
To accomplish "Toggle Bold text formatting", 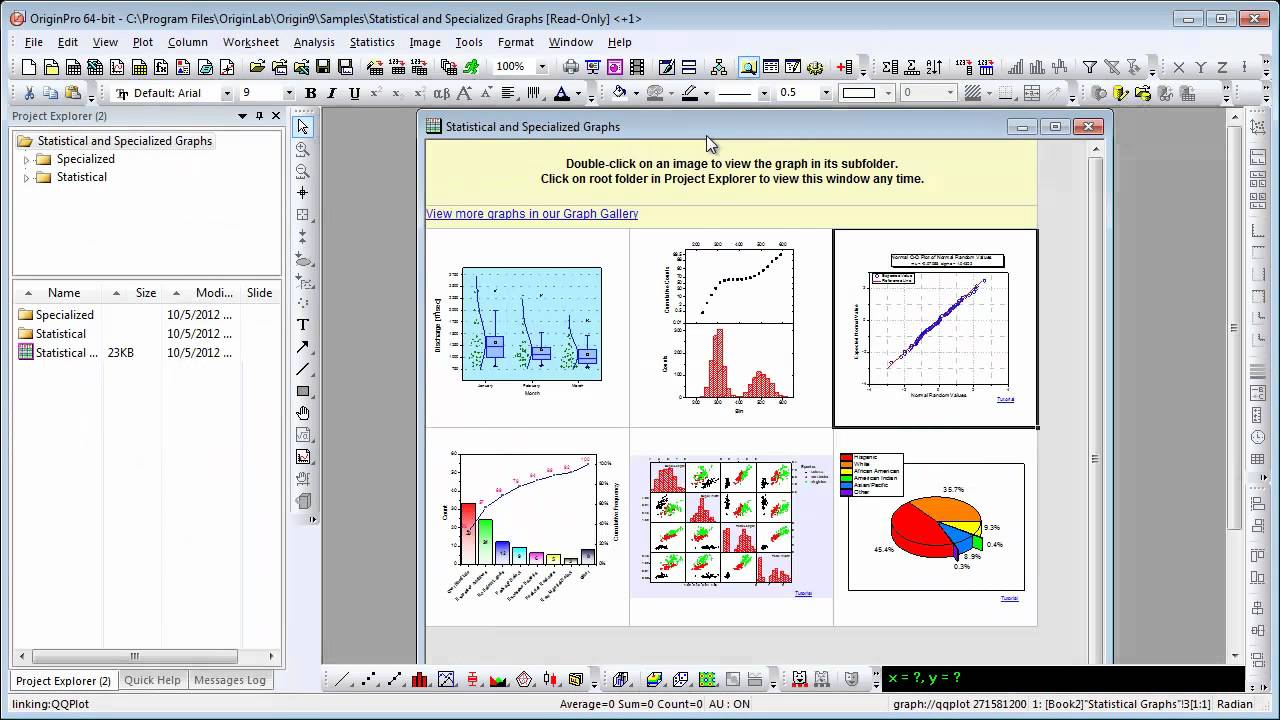I will pyautogui.click(x=310, y=93).
